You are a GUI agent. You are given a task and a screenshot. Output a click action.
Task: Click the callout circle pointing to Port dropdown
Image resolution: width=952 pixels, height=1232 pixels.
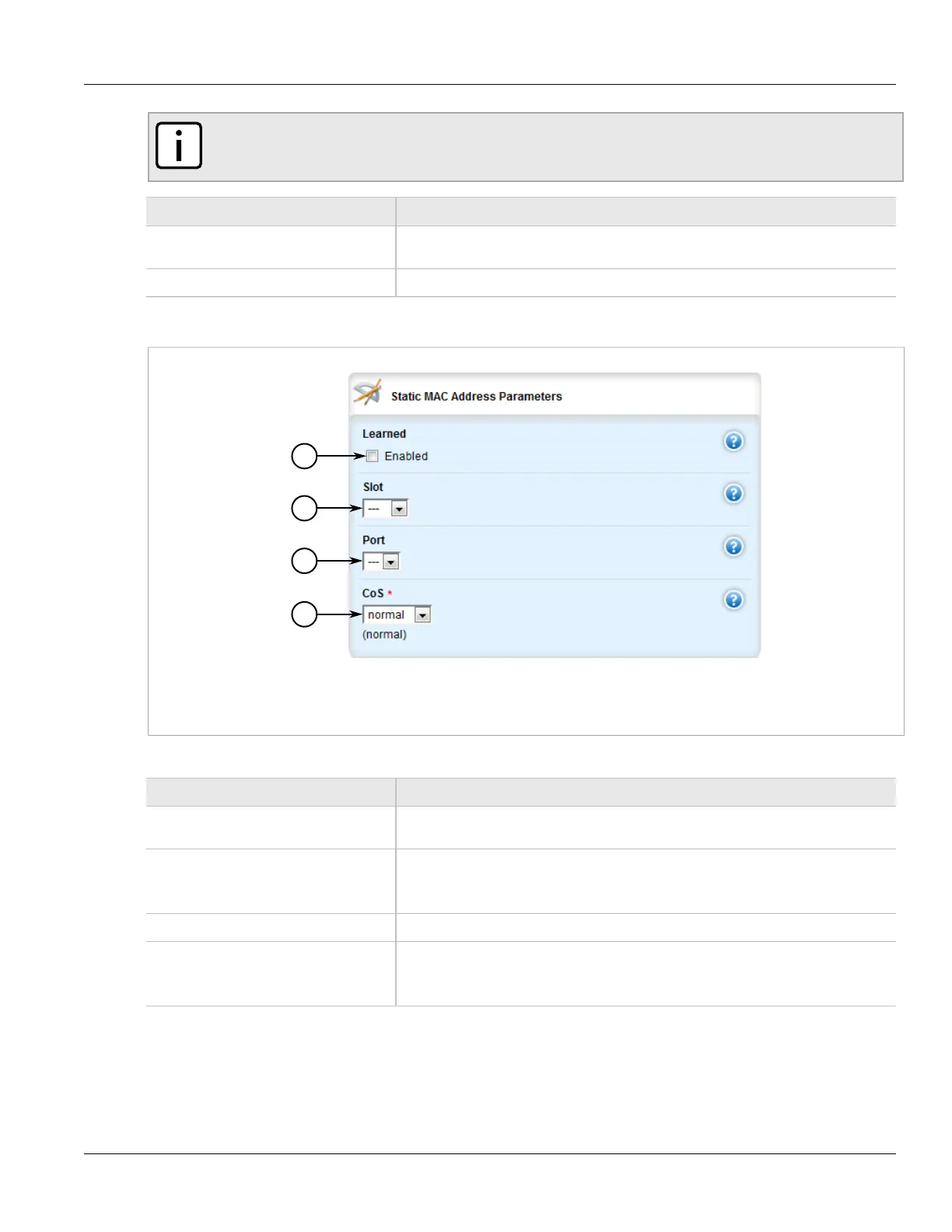point(304,562)
